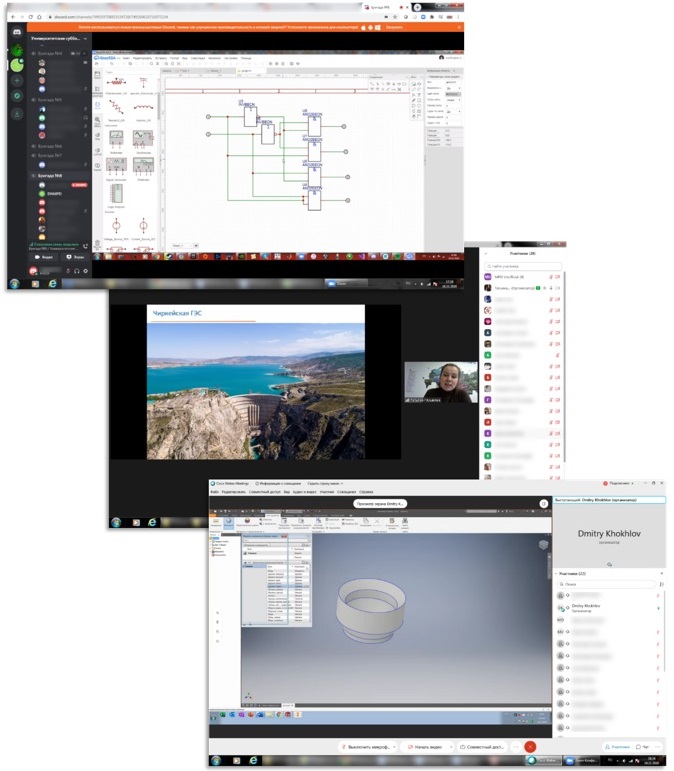Close the orange Discord banner

coord(459,28)
